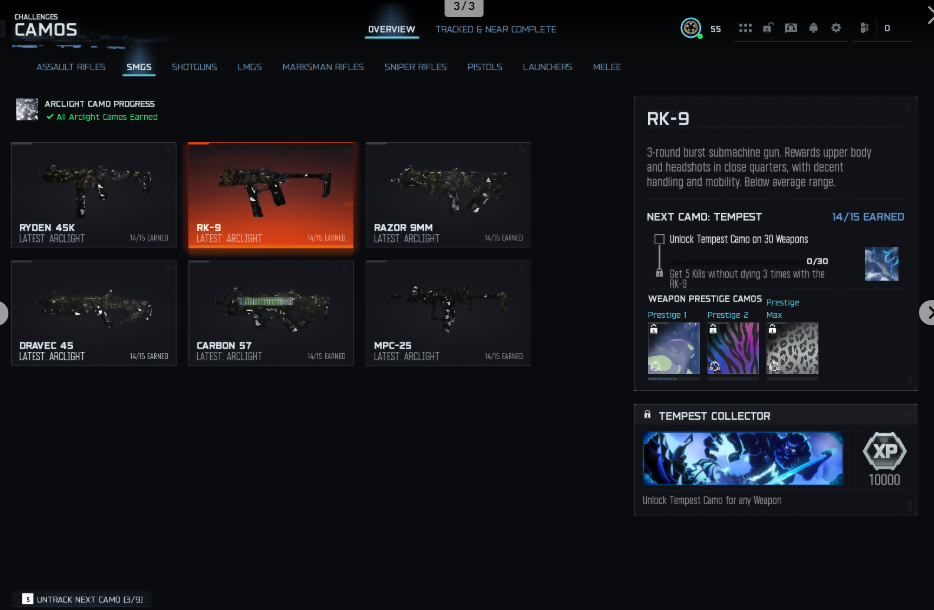
Task: Open Tracked & Near Complete tab
Action: coord(495,29)
